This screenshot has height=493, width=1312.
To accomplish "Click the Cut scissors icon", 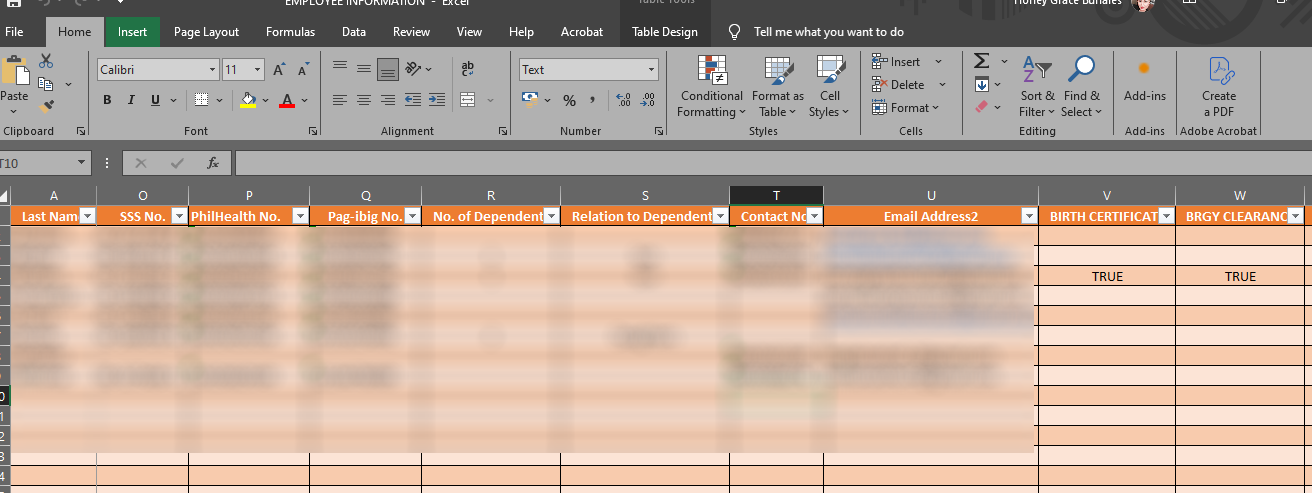I will (46, 62).
